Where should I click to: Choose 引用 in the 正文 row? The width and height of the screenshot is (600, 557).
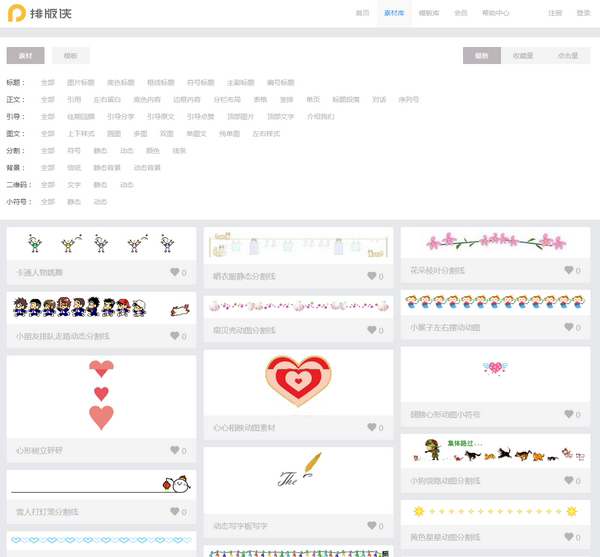pyautogui.click(x=74, y=99)
